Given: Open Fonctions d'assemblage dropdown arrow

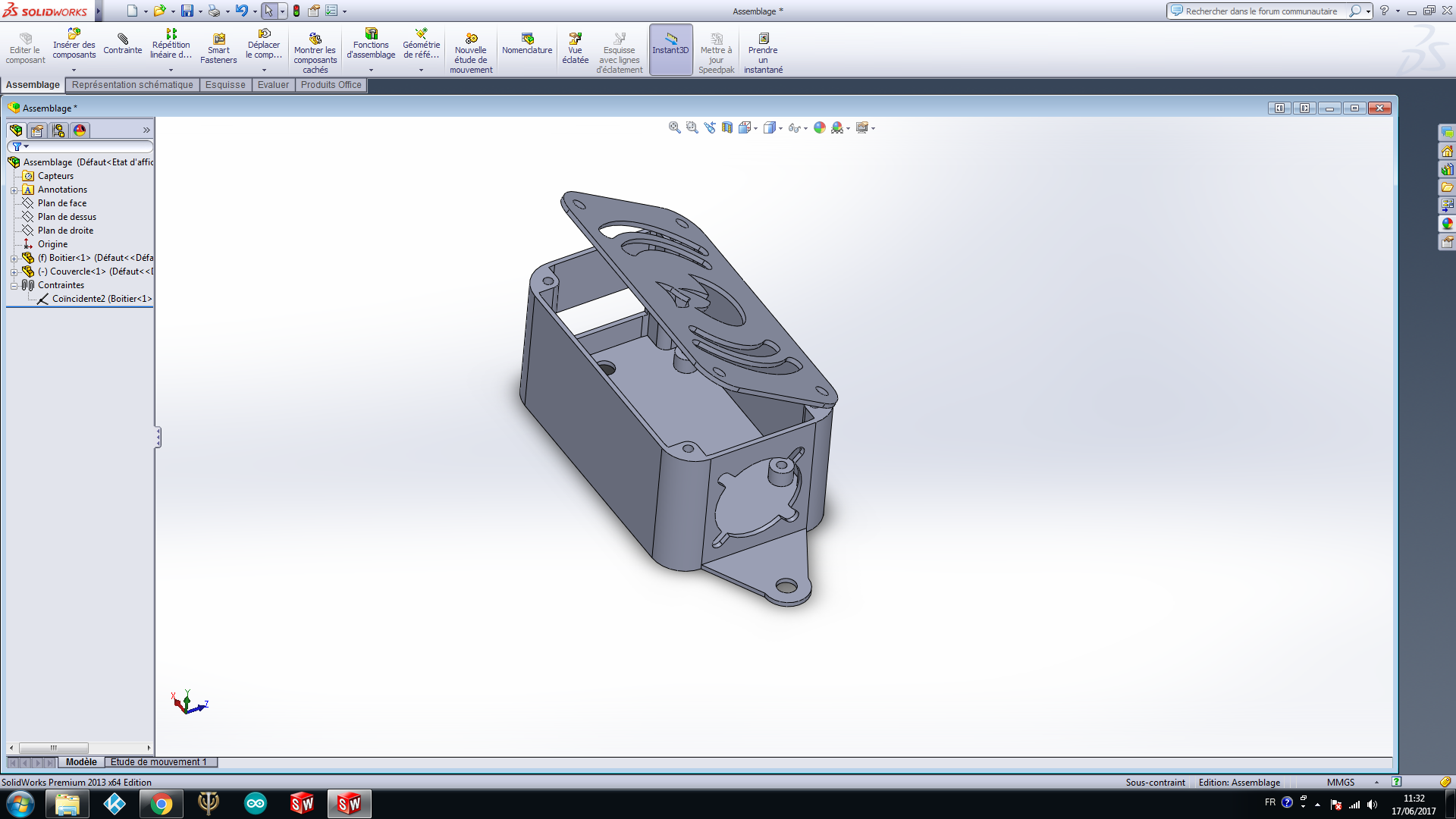Looking at the screenshot, I should 371,70.
